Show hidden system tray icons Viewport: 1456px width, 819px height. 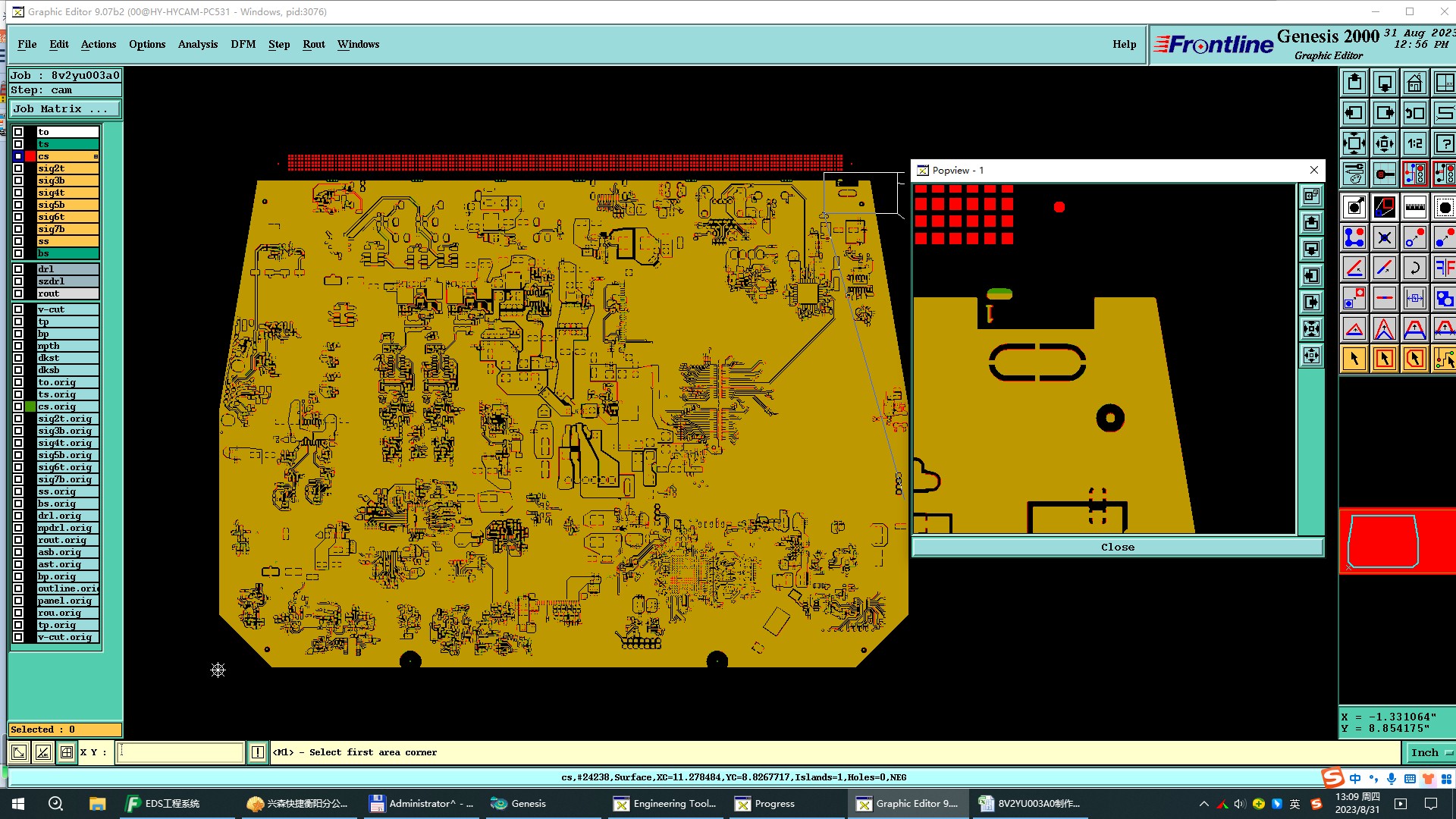1203,804
